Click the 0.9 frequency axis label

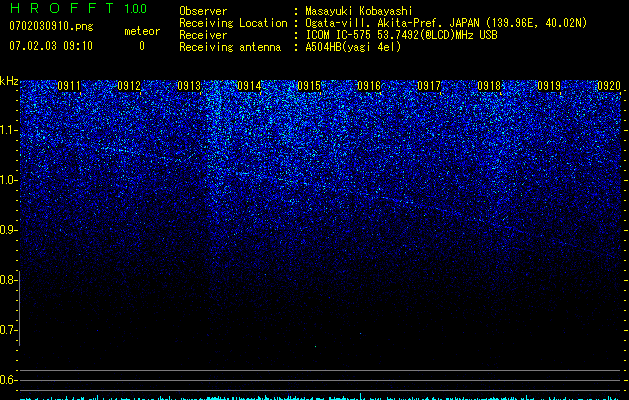8,230
